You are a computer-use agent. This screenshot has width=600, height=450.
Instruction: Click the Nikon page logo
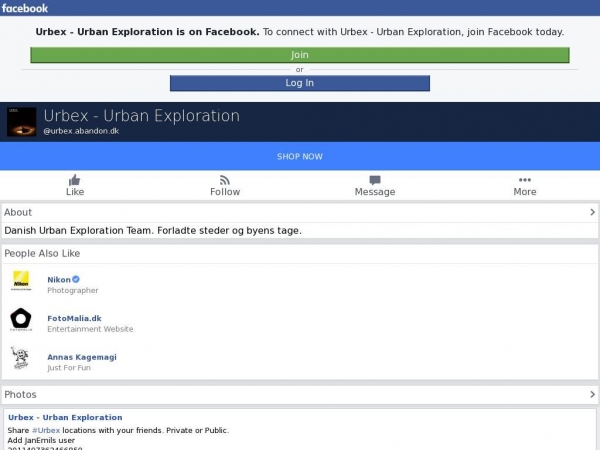click(21, 281)
